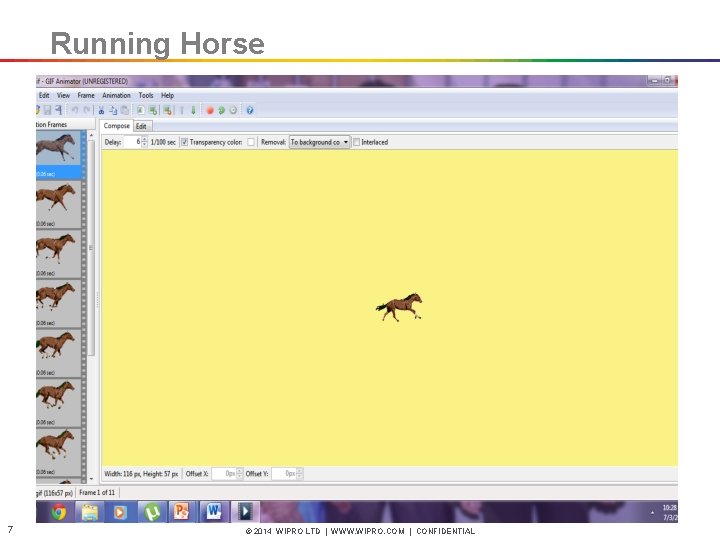
Task: Click the Save As icon in the toolbar
Action: [58, 110]
